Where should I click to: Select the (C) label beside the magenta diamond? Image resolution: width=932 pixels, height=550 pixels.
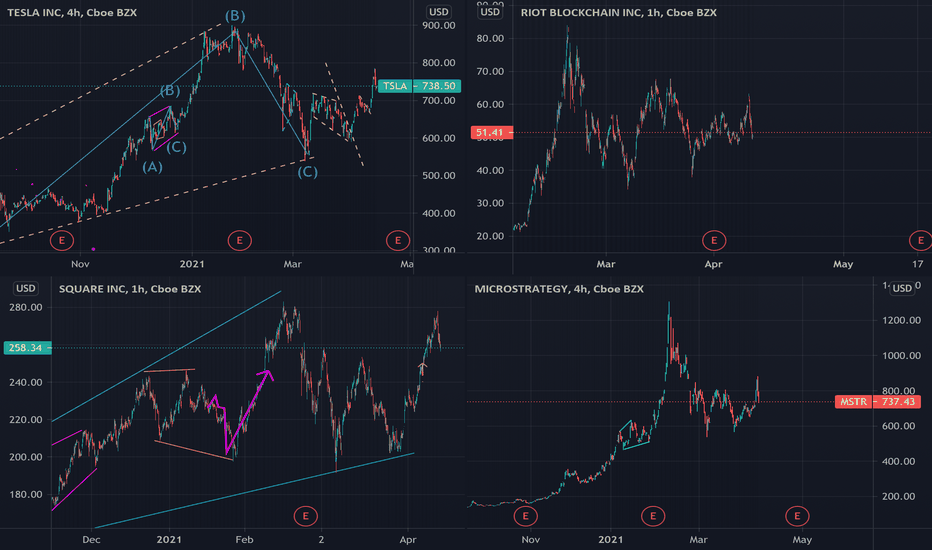click(x=177, y=147)
